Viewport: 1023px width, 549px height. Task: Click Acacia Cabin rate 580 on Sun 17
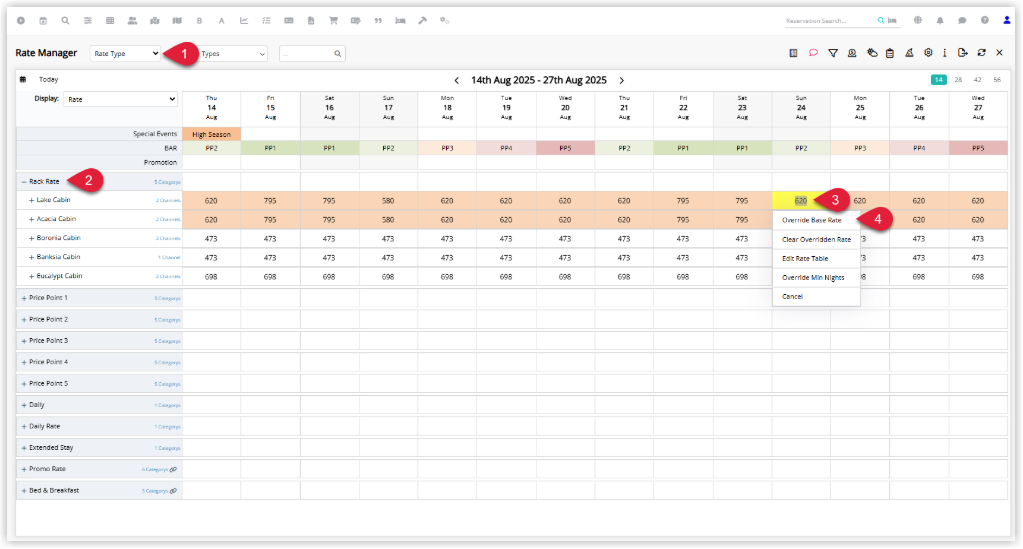(x=388, y=220)
